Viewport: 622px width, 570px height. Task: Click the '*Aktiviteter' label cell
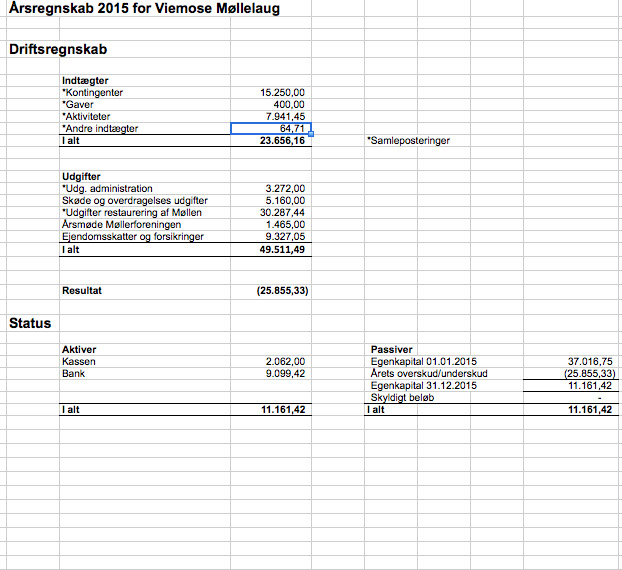[86, 116]
